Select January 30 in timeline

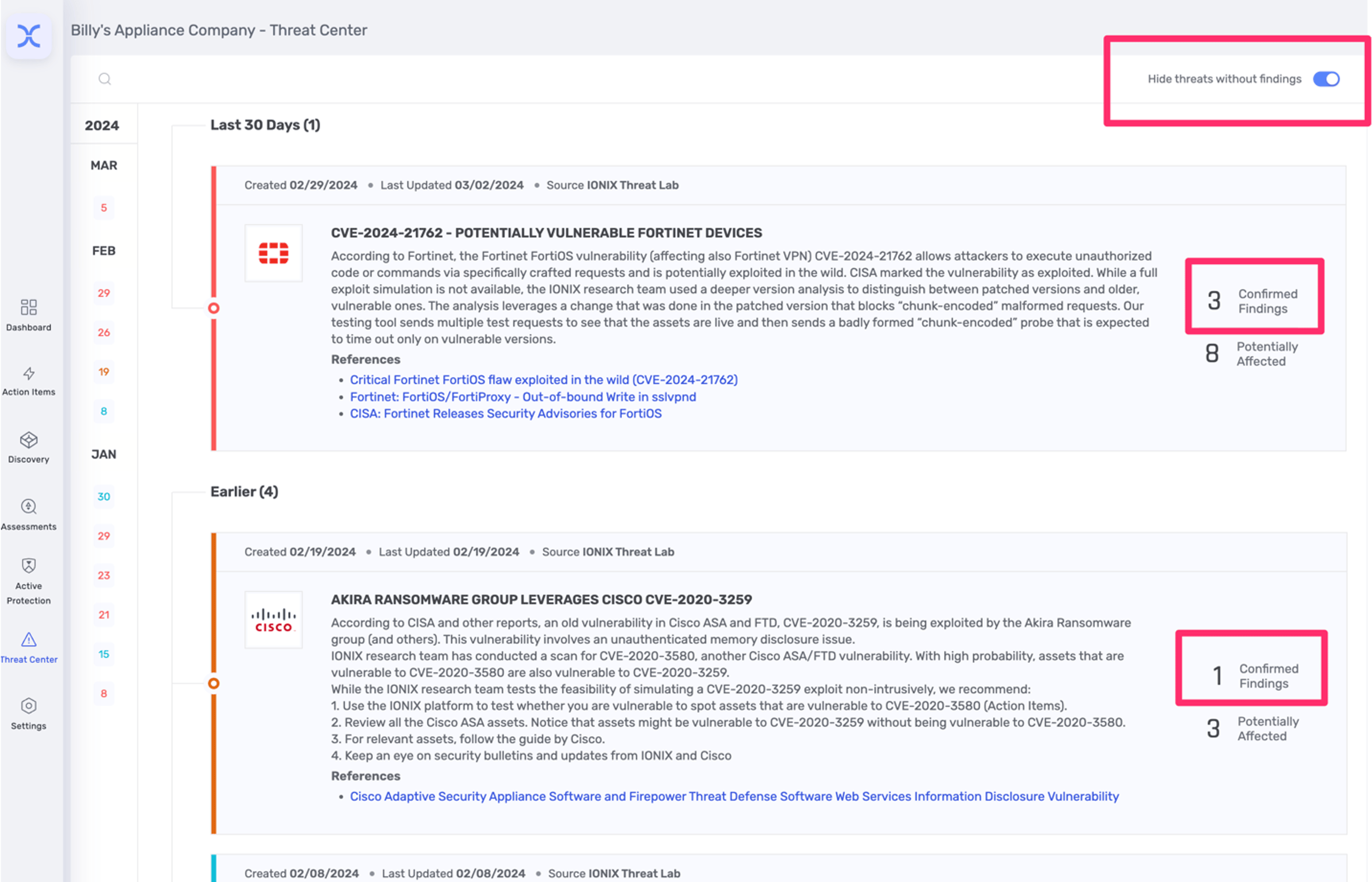[104, 497]
